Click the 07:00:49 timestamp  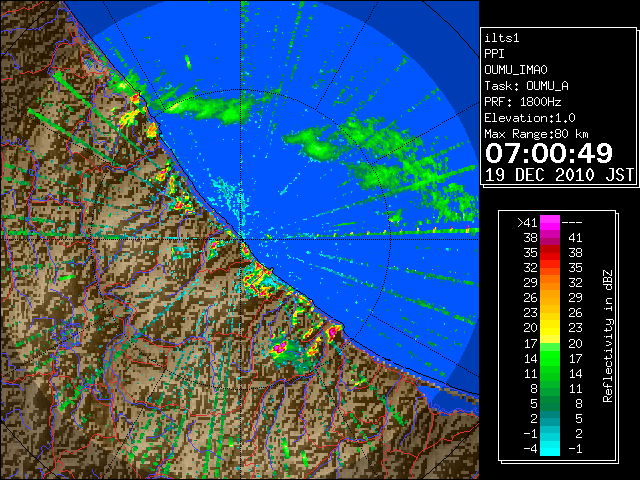(549, 153)
